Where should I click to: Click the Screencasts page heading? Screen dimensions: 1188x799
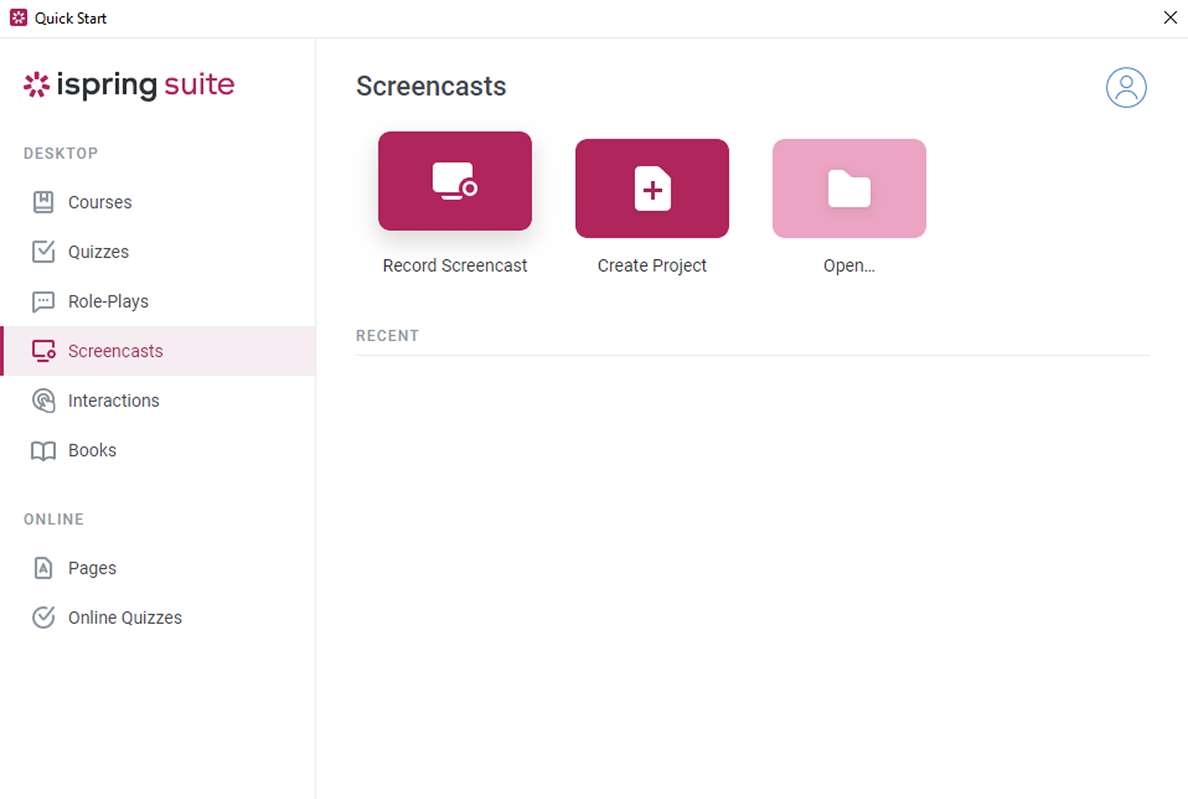click(431, 86)
